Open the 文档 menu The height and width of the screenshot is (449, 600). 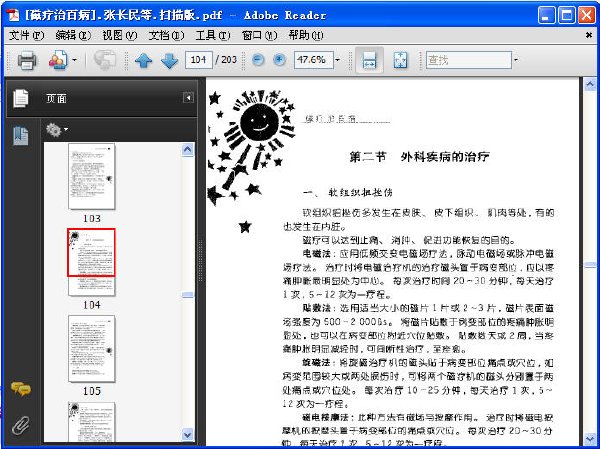pyautogui.click(x=166, y=36)
